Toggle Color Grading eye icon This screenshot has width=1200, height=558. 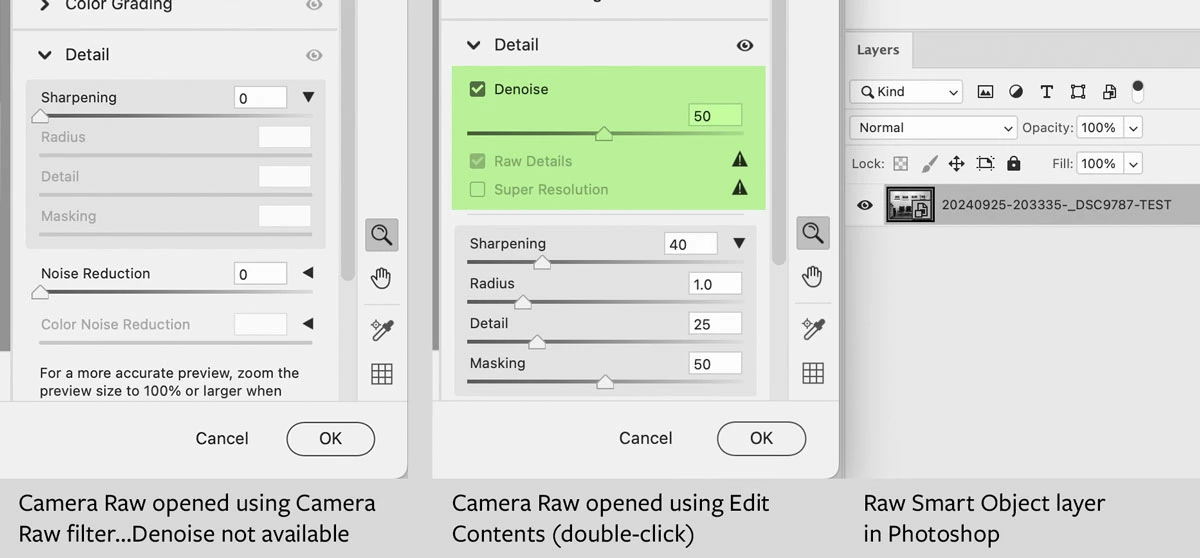click(314, 5)
